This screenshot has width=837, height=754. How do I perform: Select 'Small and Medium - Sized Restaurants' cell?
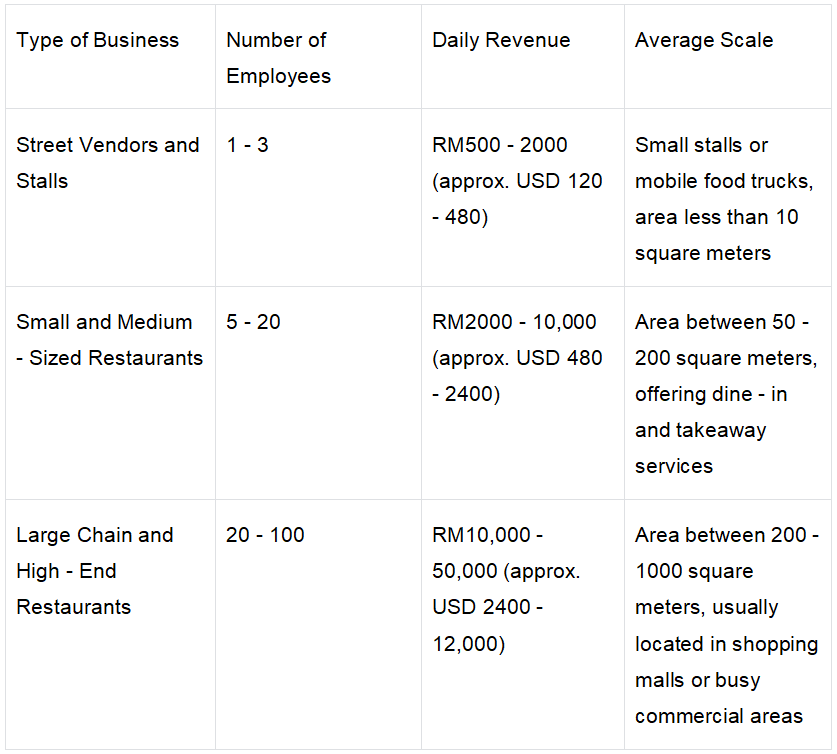click(x=109, y=340)
